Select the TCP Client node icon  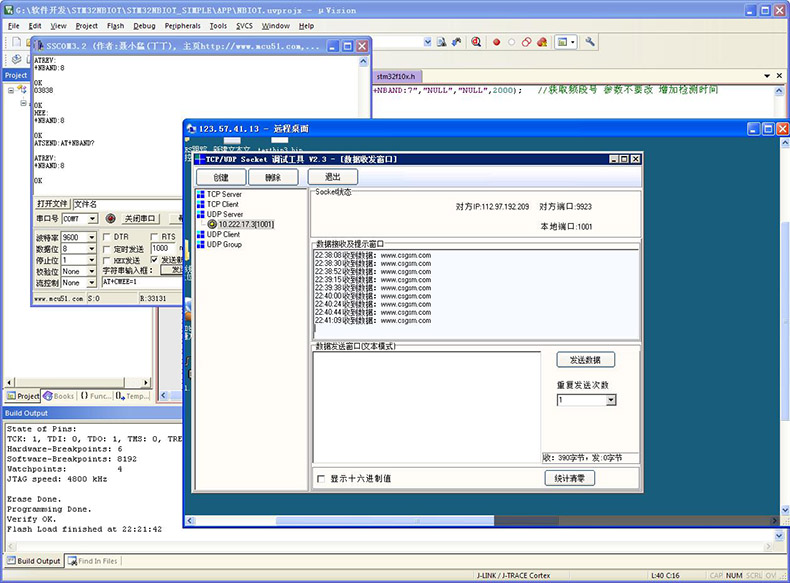coord(201,205)
